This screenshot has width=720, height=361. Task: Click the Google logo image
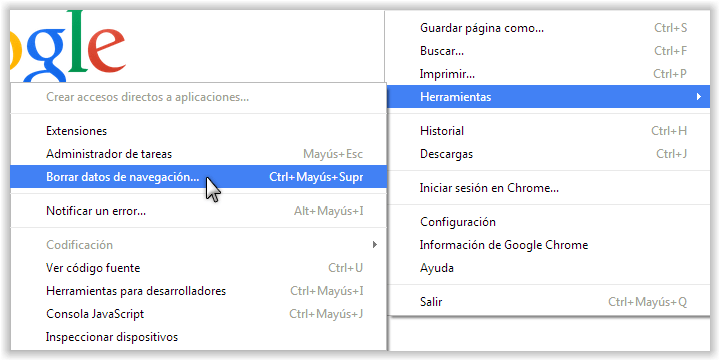[68, 47]
